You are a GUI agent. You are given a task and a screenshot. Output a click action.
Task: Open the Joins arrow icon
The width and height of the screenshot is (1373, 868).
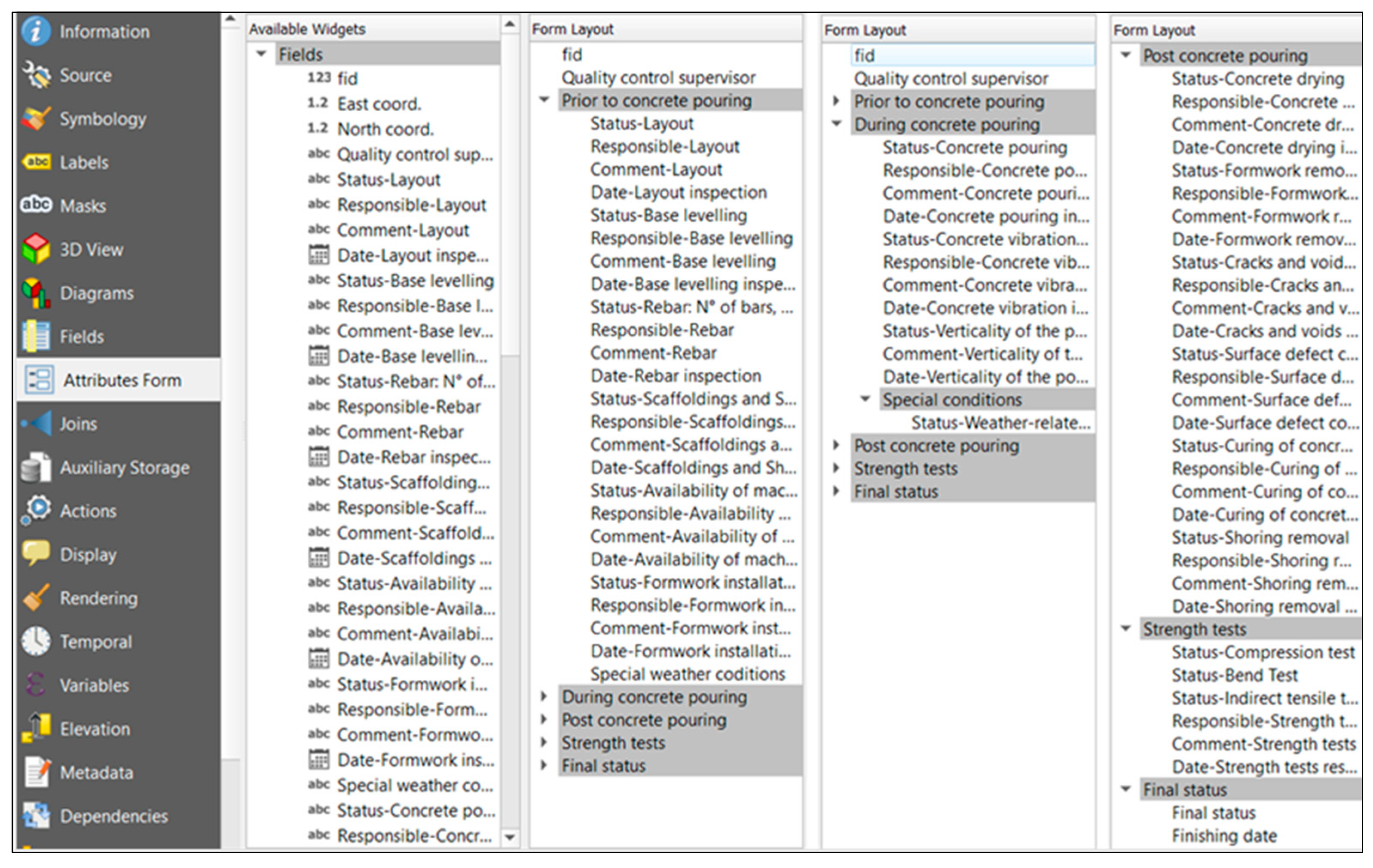click(x=35, y=423)
